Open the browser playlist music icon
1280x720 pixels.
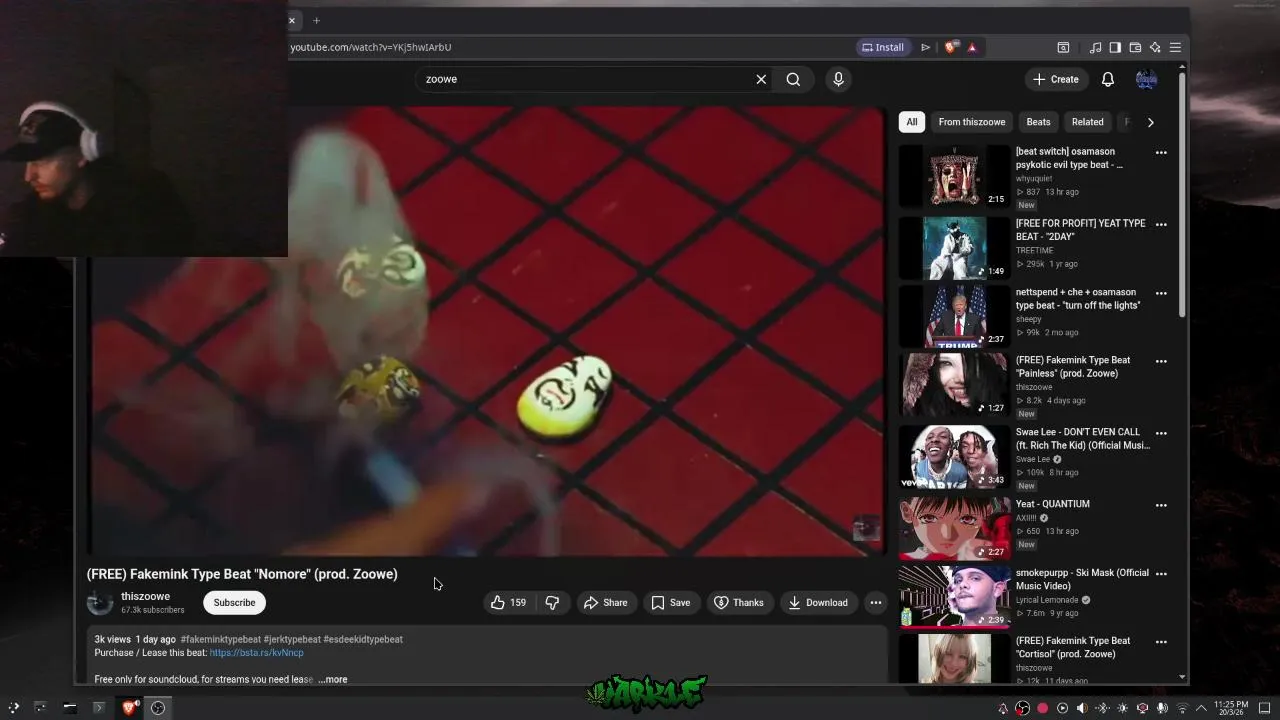1095,47
